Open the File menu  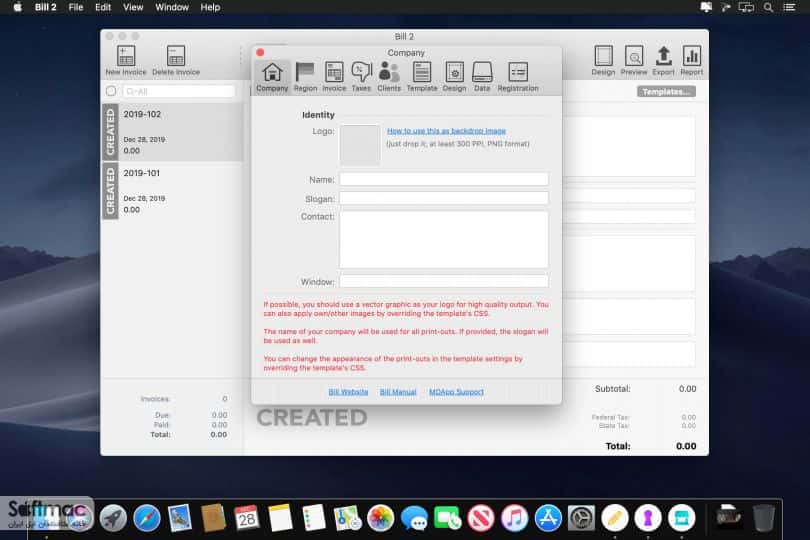76,7
